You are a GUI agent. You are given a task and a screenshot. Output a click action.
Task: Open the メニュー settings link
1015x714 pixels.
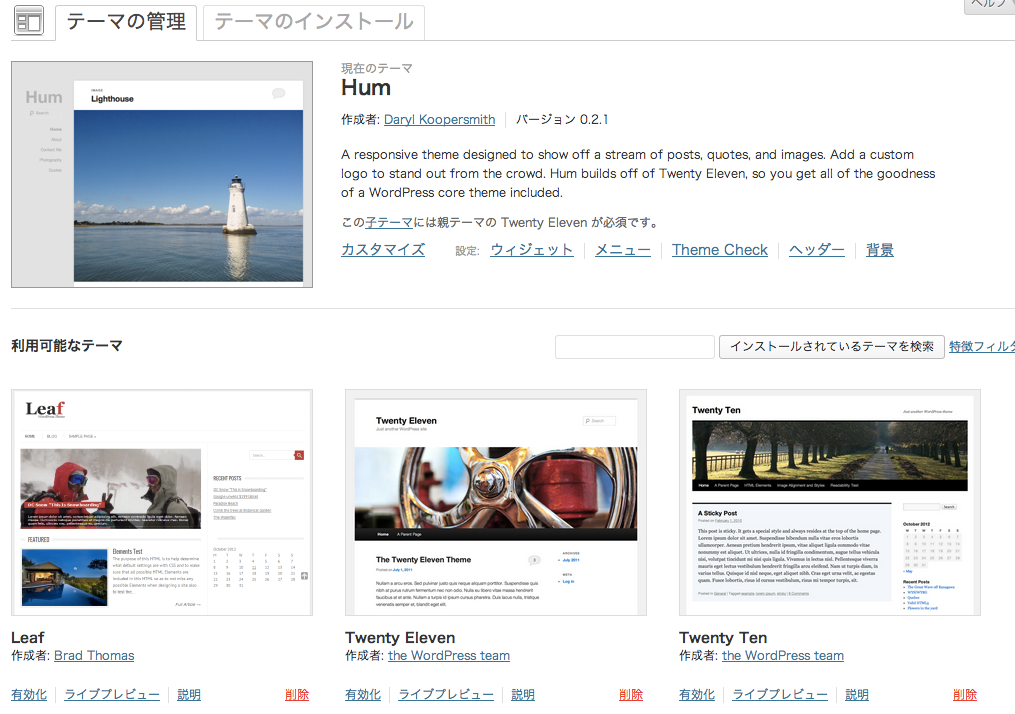point(623,250)
